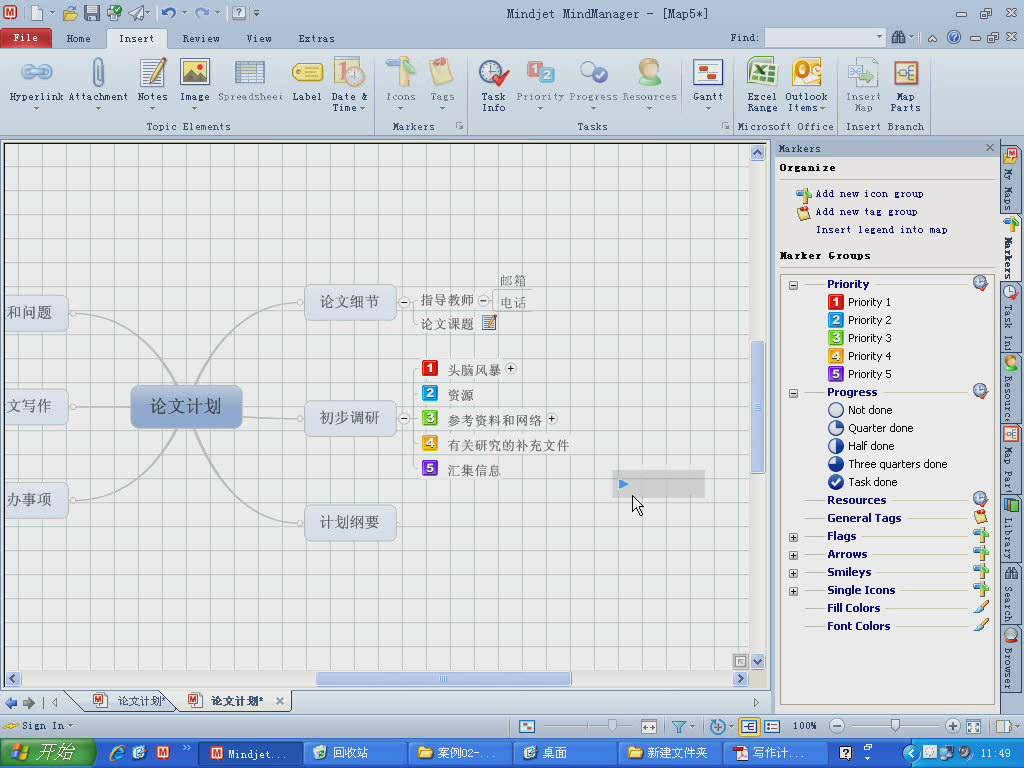Expand the Arrows marker group
1024x768 pixels.
793,555
